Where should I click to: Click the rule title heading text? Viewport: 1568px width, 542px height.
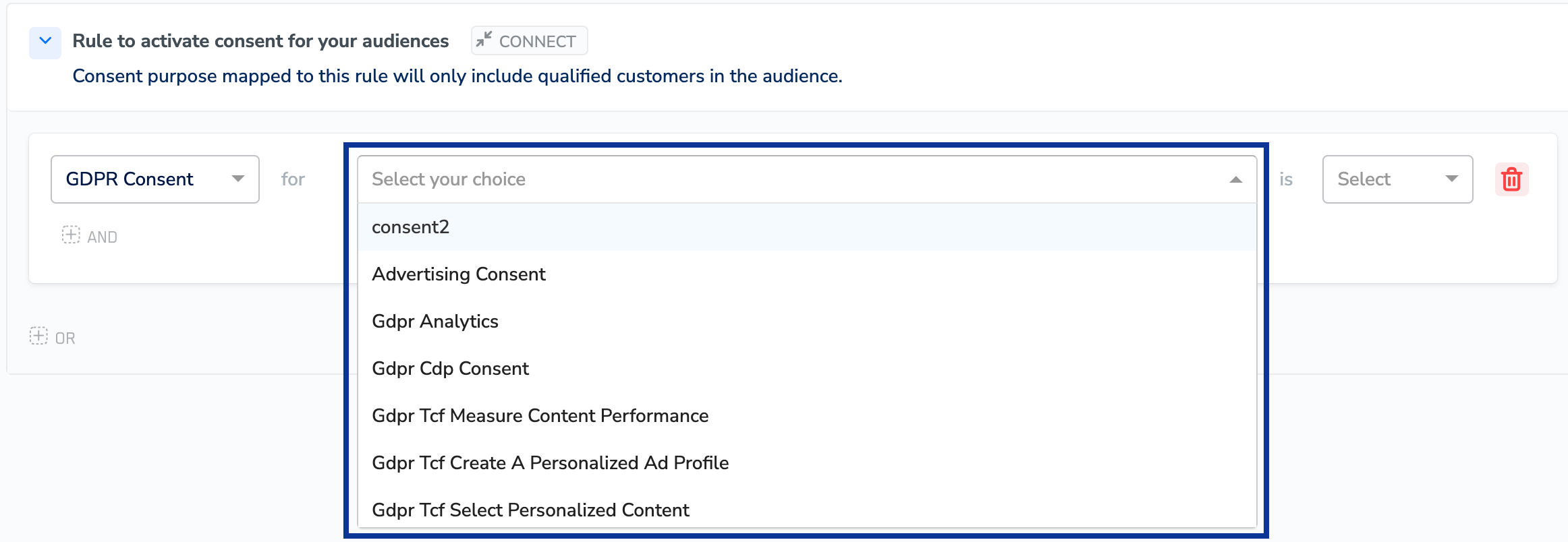point(260,41)
